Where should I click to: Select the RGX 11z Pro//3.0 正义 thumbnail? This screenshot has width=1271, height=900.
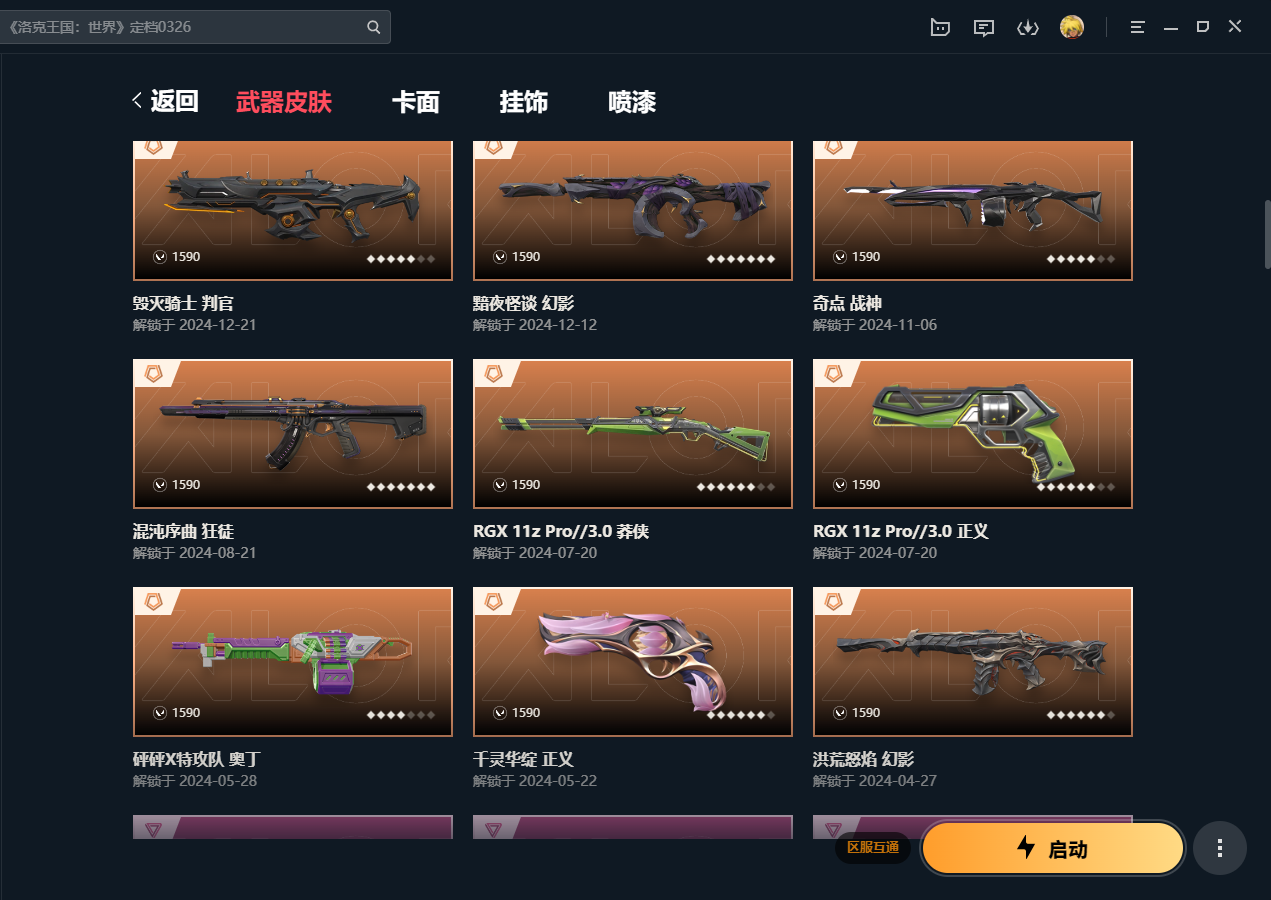tap(973, 434)
